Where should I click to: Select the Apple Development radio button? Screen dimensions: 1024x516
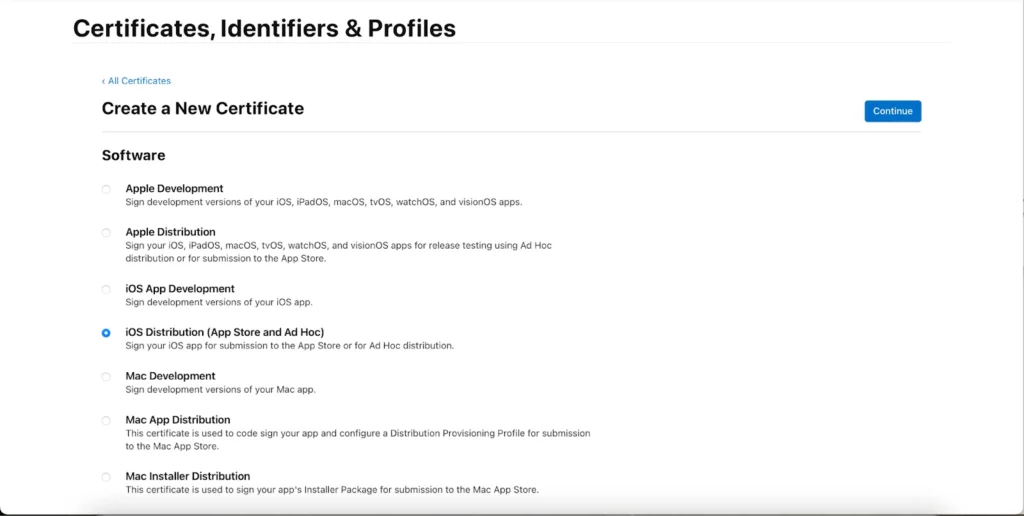pyautogui.click(x=106, y=189)
